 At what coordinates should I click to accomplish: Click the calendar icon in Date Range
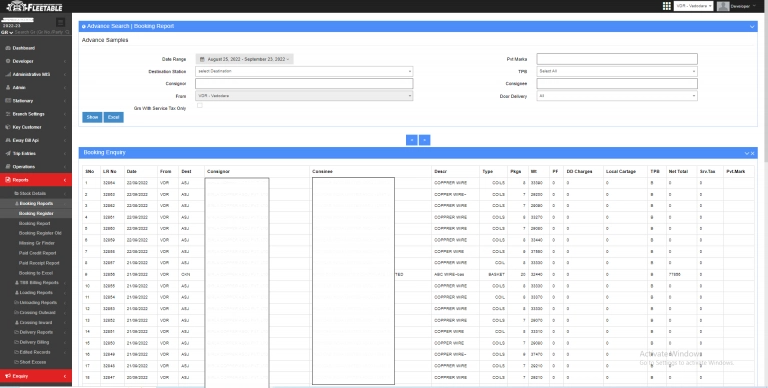tap(202, 59)
